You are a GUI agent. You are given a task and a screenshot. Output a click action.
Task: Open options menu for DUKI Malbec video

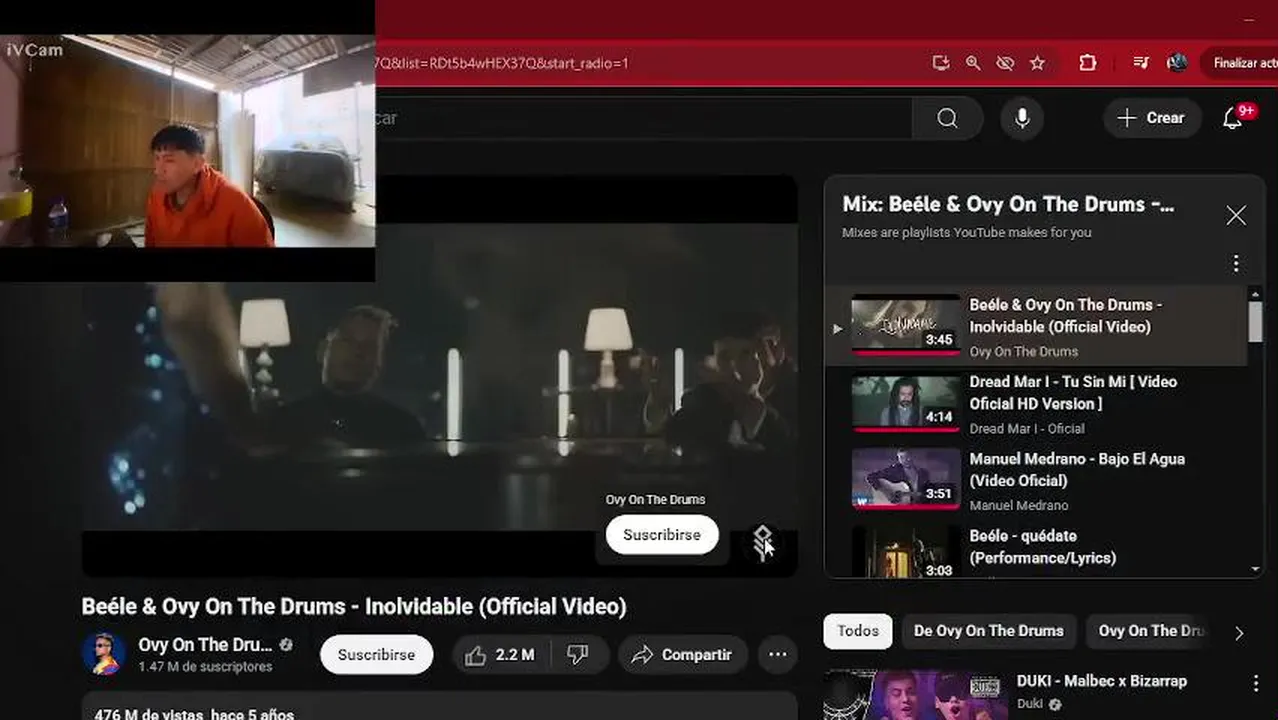(x=1256, y=684)
